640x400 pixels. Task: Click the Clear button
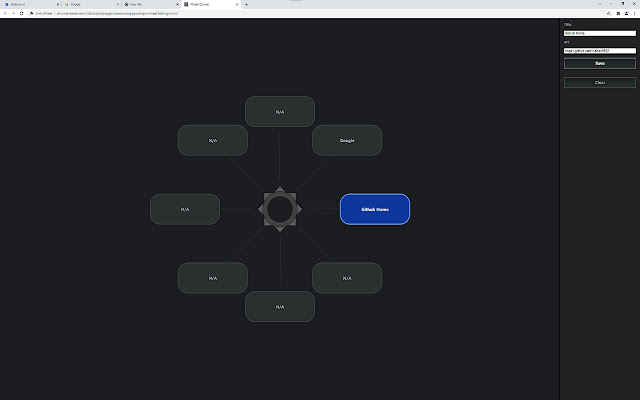point(600,82)
